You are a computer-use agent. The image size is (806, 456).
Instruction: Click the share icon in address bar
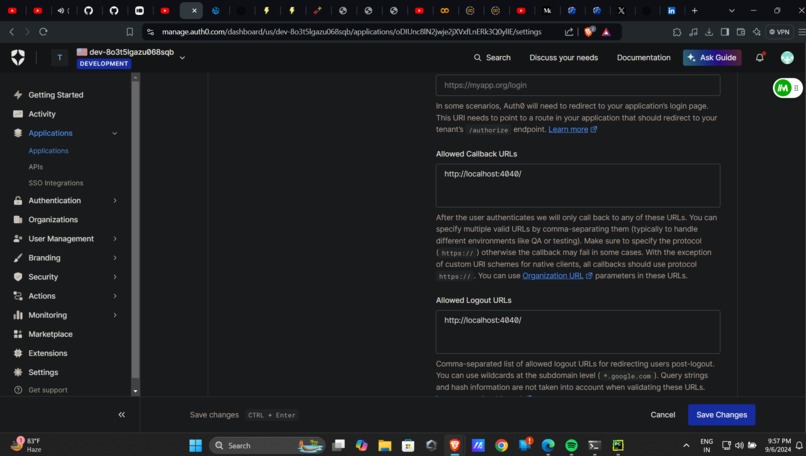point(569,32)
